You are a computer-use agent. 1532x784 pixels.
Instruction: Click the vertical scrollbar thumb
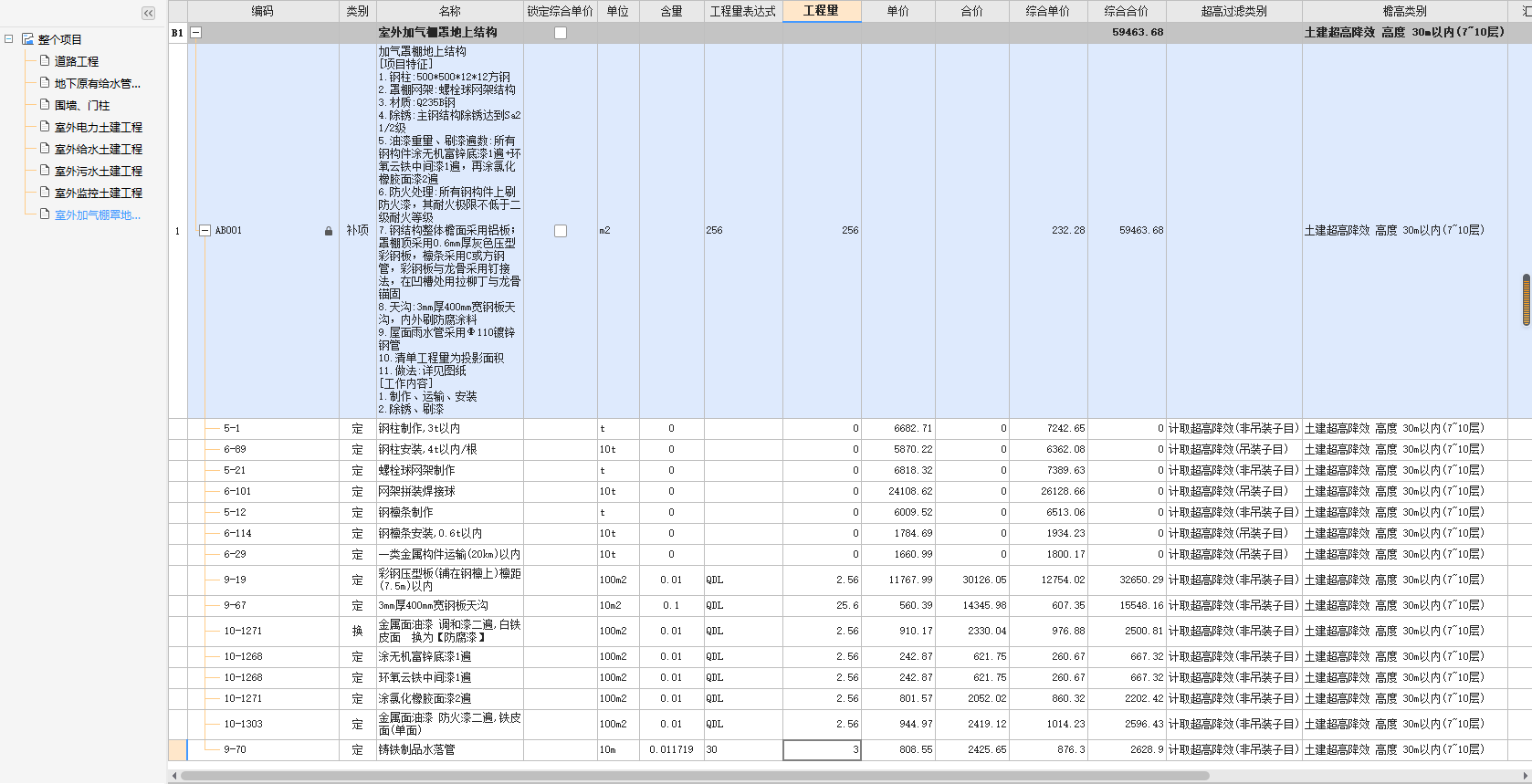click(1526, 299)
